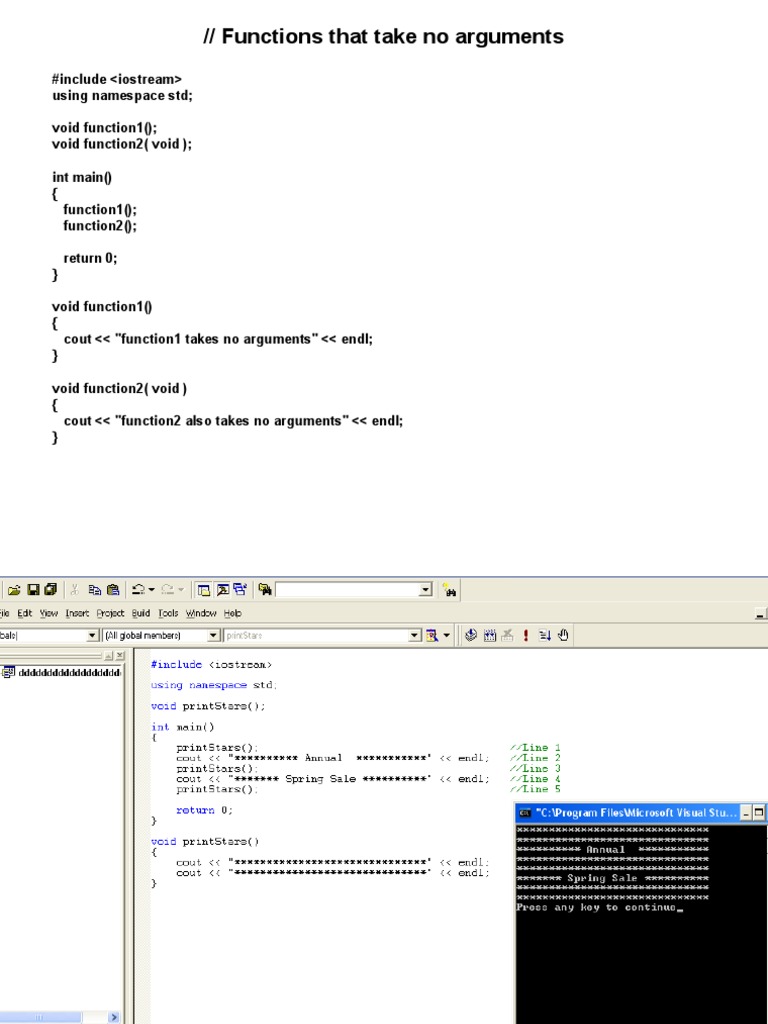Click 'Press any key to continue' in console
This screenshot has height=1024, width=768.
[596, 908]
